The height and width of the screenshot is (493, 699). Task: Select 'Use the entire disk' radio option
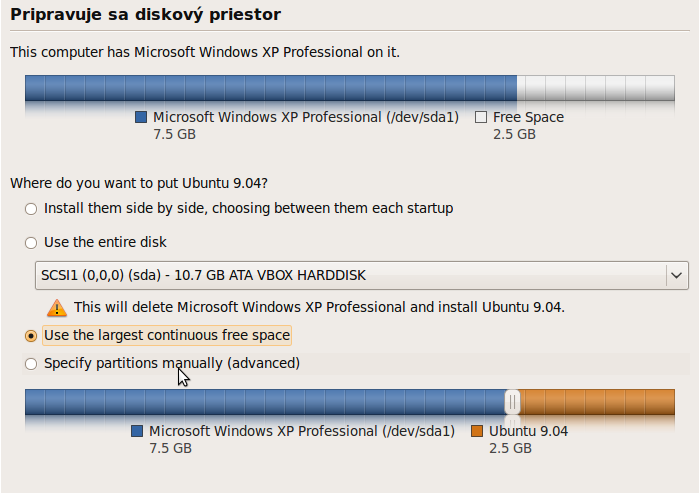click(31, 242)
